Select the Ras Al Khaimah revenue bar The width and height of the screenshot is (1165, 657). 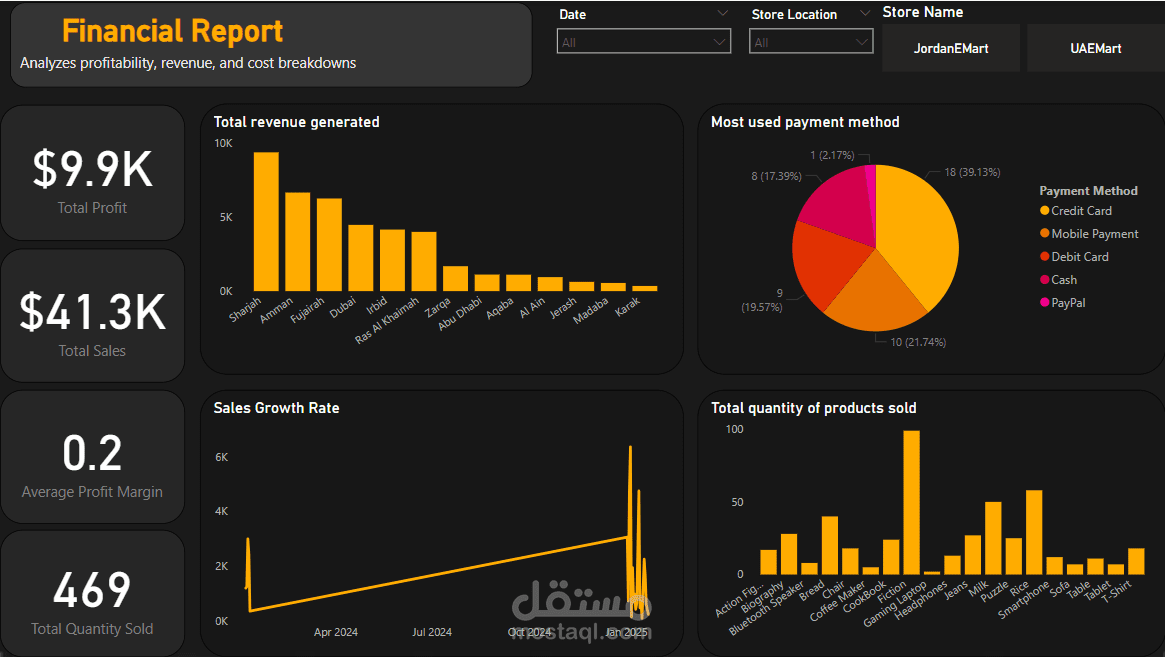[x=424, y=261]
